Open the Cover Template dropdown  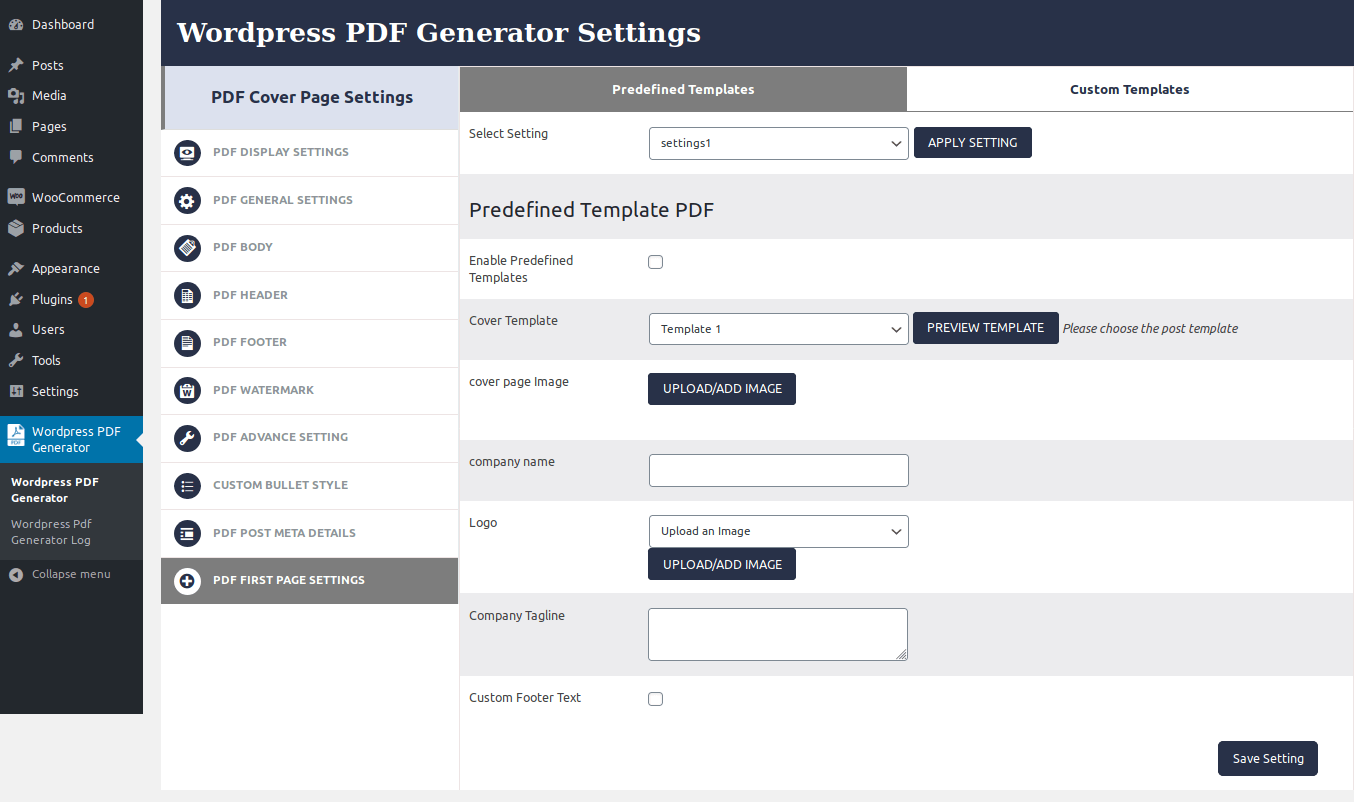point(779,329)
